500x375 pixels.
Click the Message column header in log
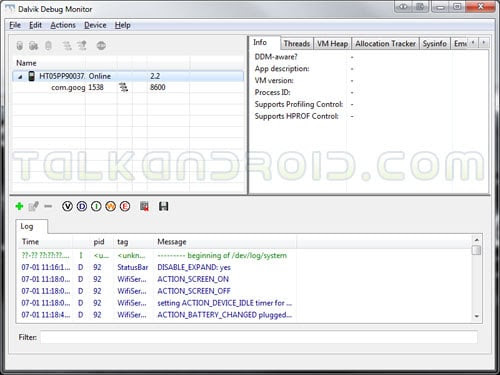point(225,242)
